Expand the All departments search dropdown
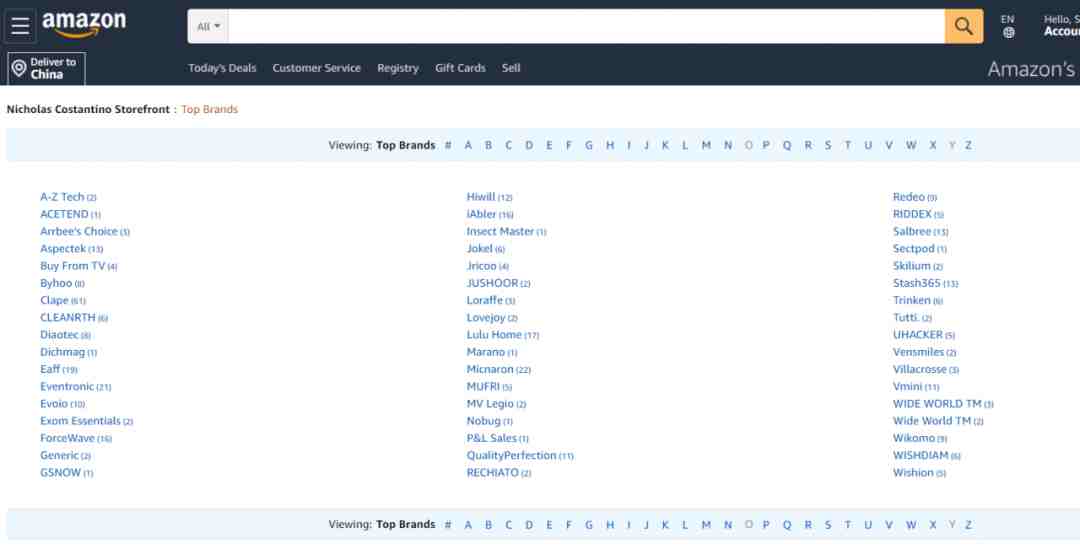 click(208, 27)
